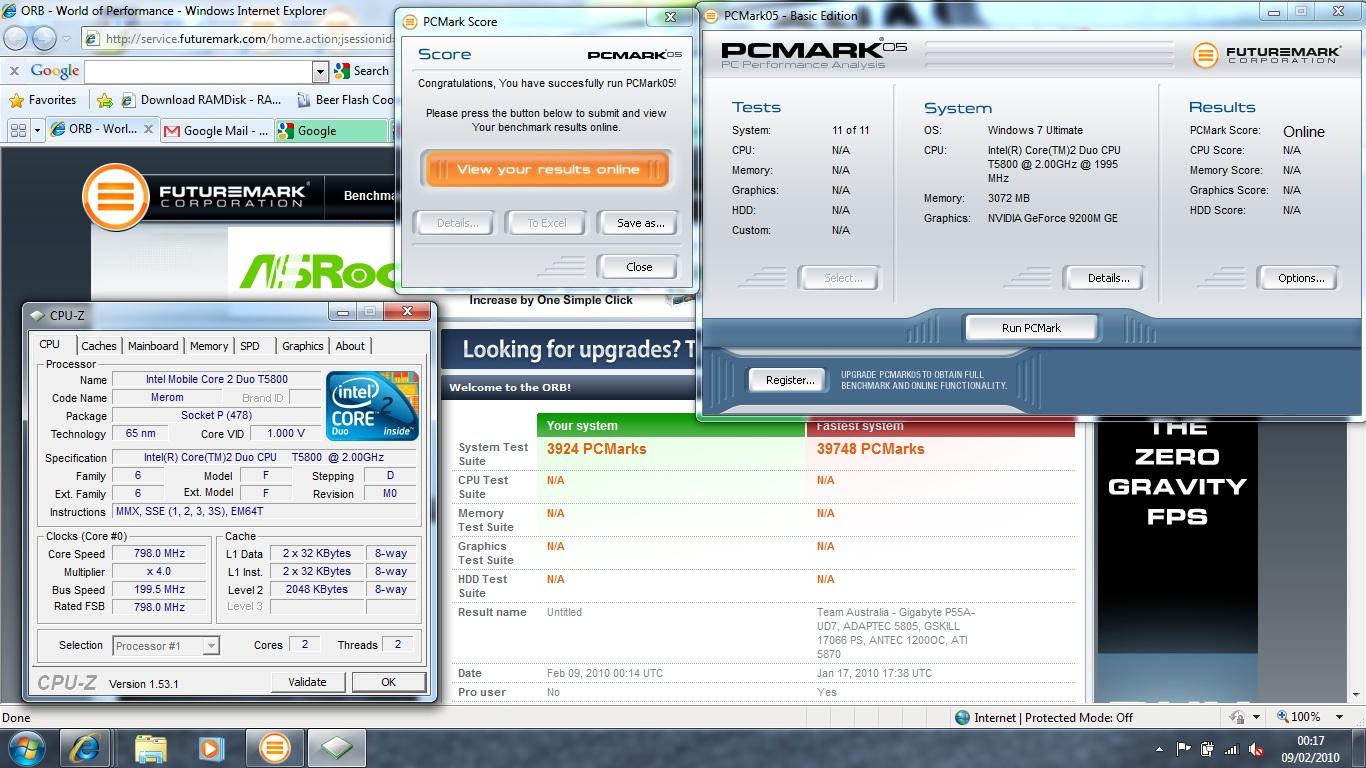Click the Register... button in PCMark05
The image size is (1366, 768).
[790, 380]
